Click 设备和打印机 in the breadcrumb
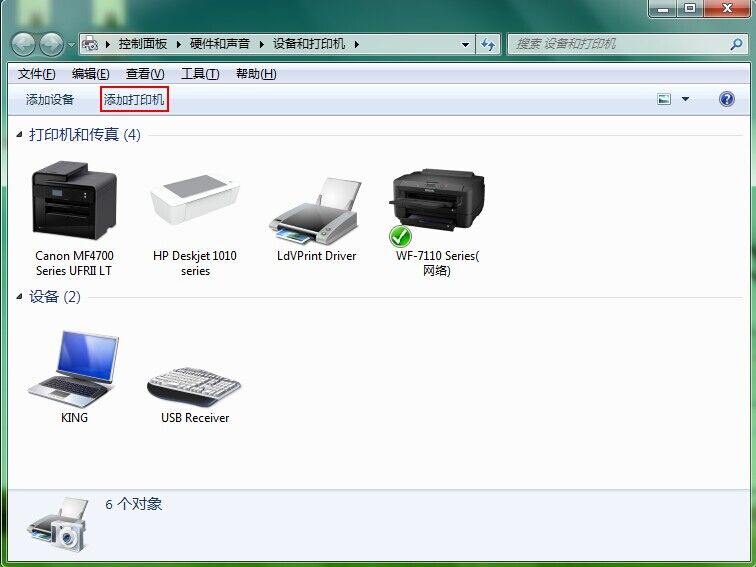 coord(309,44)
